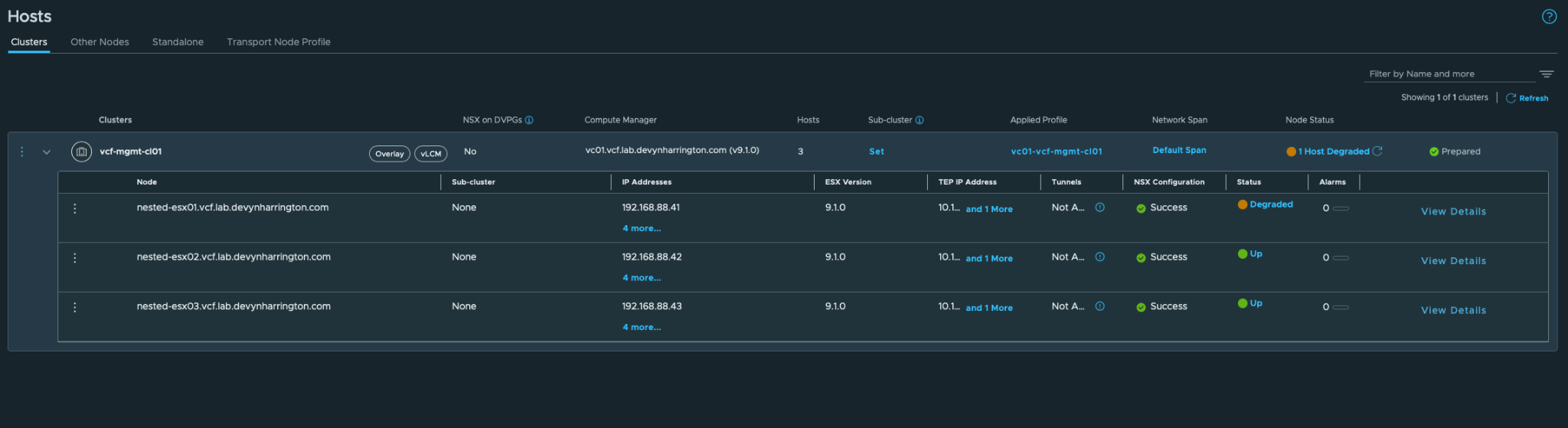Click the green Prepared check icon
Screen dimensions: 1568x428
pyautogui.click(x=1434, y=152)
